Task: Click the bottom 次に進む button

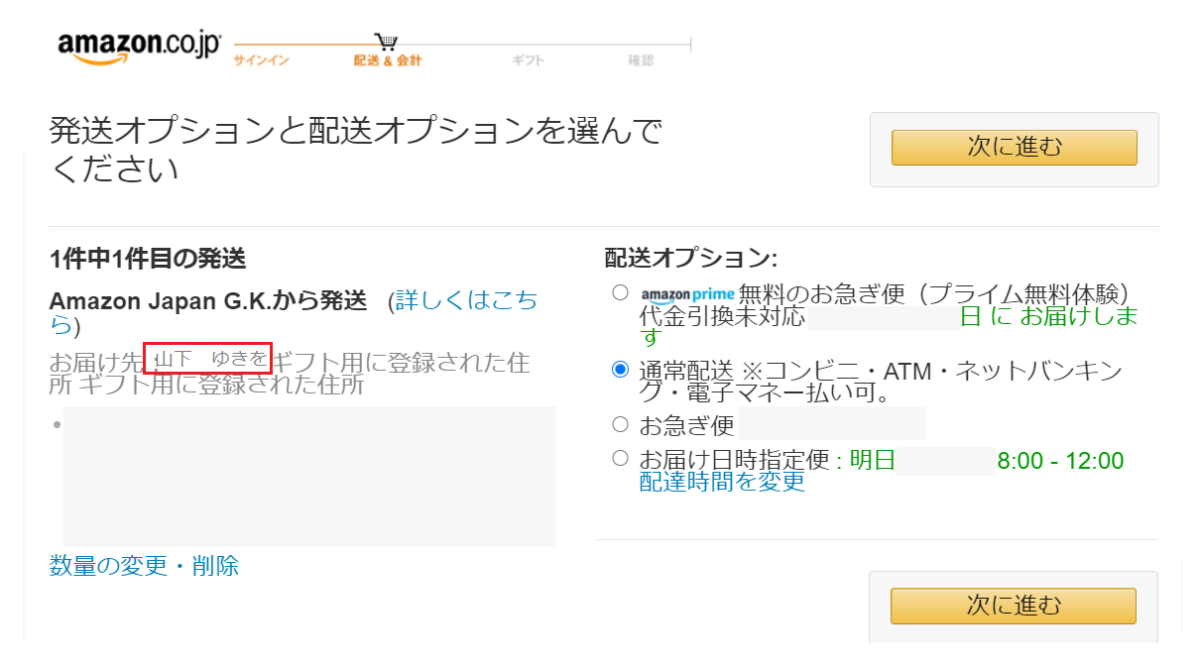Action: coord(1014,606)
